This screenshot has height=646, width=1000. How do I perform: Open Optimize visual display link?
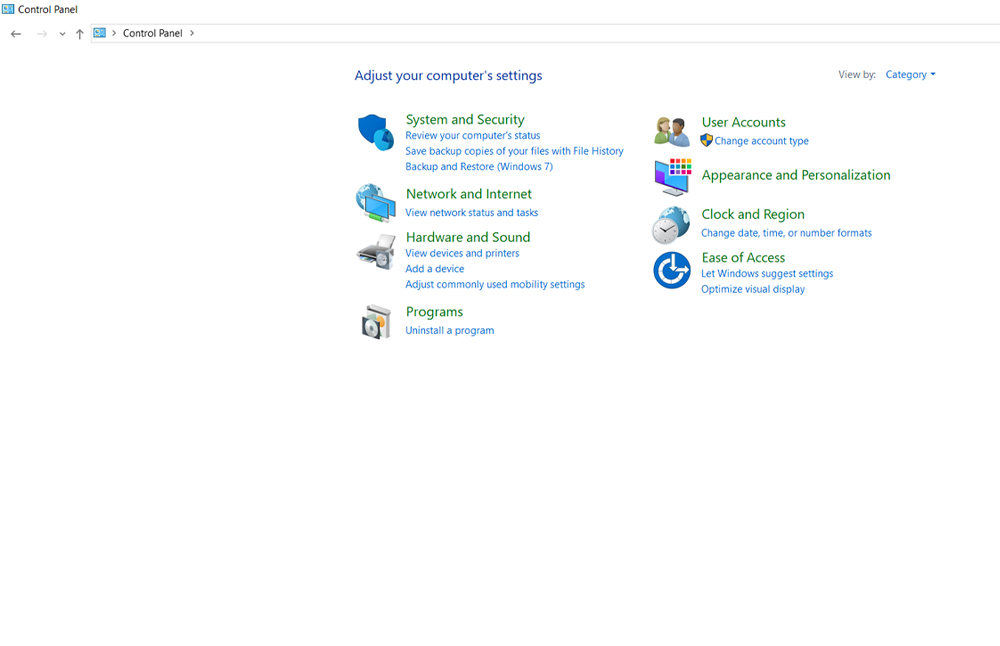tap(752, 289)
